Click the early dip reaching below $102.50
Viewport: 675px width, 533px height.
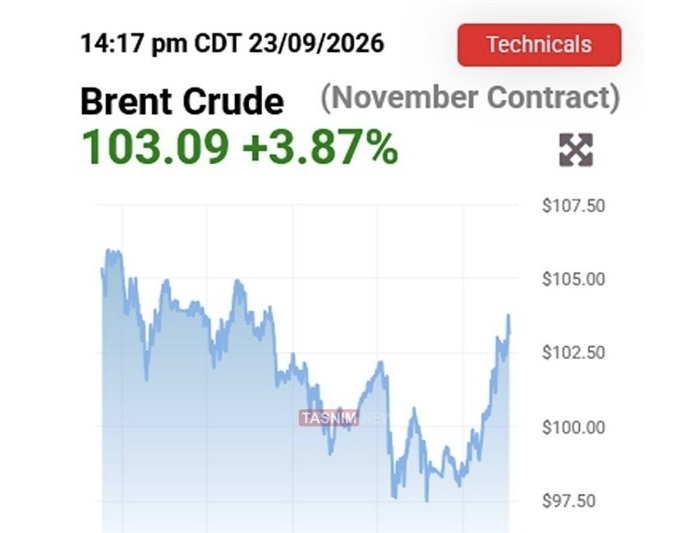pos(147,377)
